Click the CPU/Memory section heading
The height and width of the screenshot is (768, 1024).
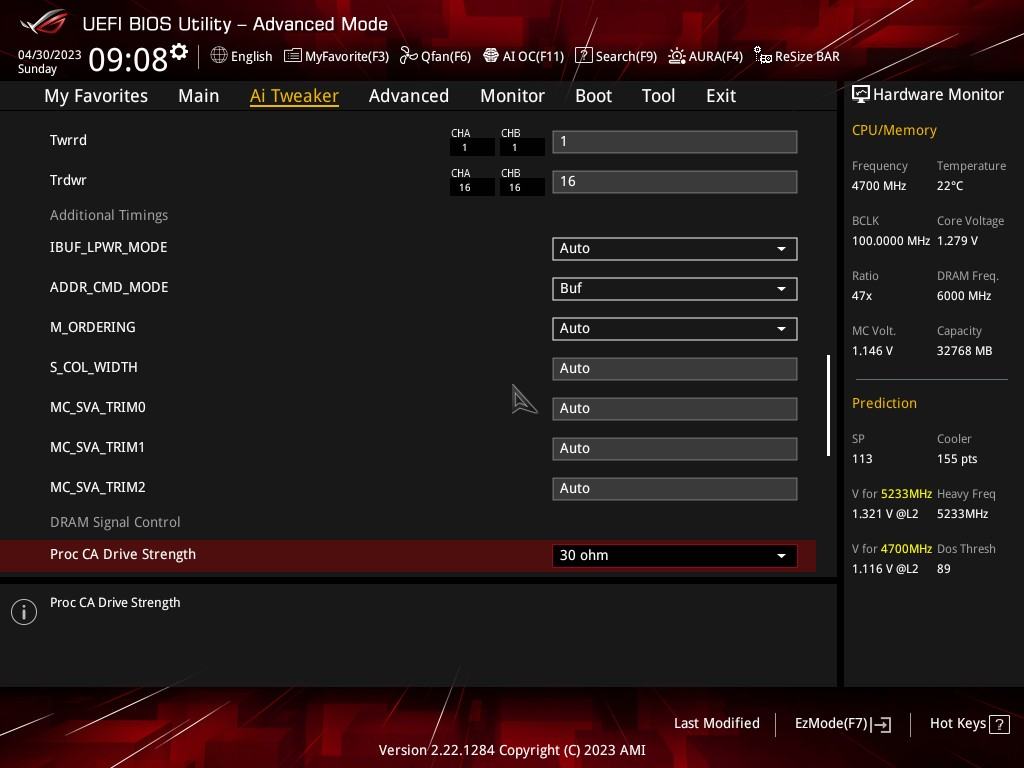894,130
